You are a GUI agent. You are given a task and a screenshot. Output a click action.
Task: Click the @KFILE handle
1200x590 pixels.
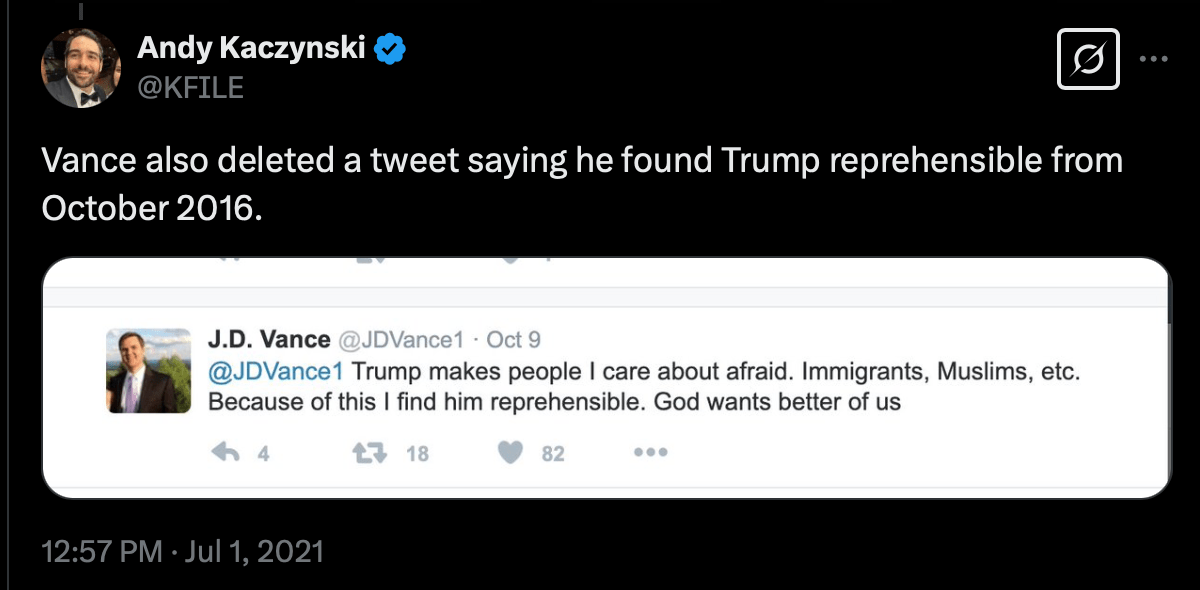coord(190,87)
